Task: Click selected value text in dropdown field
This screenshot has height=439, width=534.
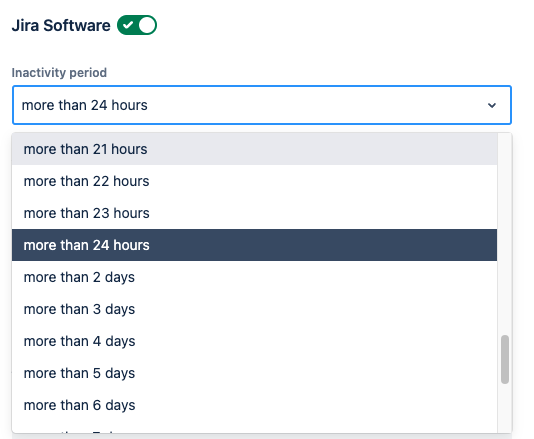Action: pyautogui.click(x=84, y=105)
